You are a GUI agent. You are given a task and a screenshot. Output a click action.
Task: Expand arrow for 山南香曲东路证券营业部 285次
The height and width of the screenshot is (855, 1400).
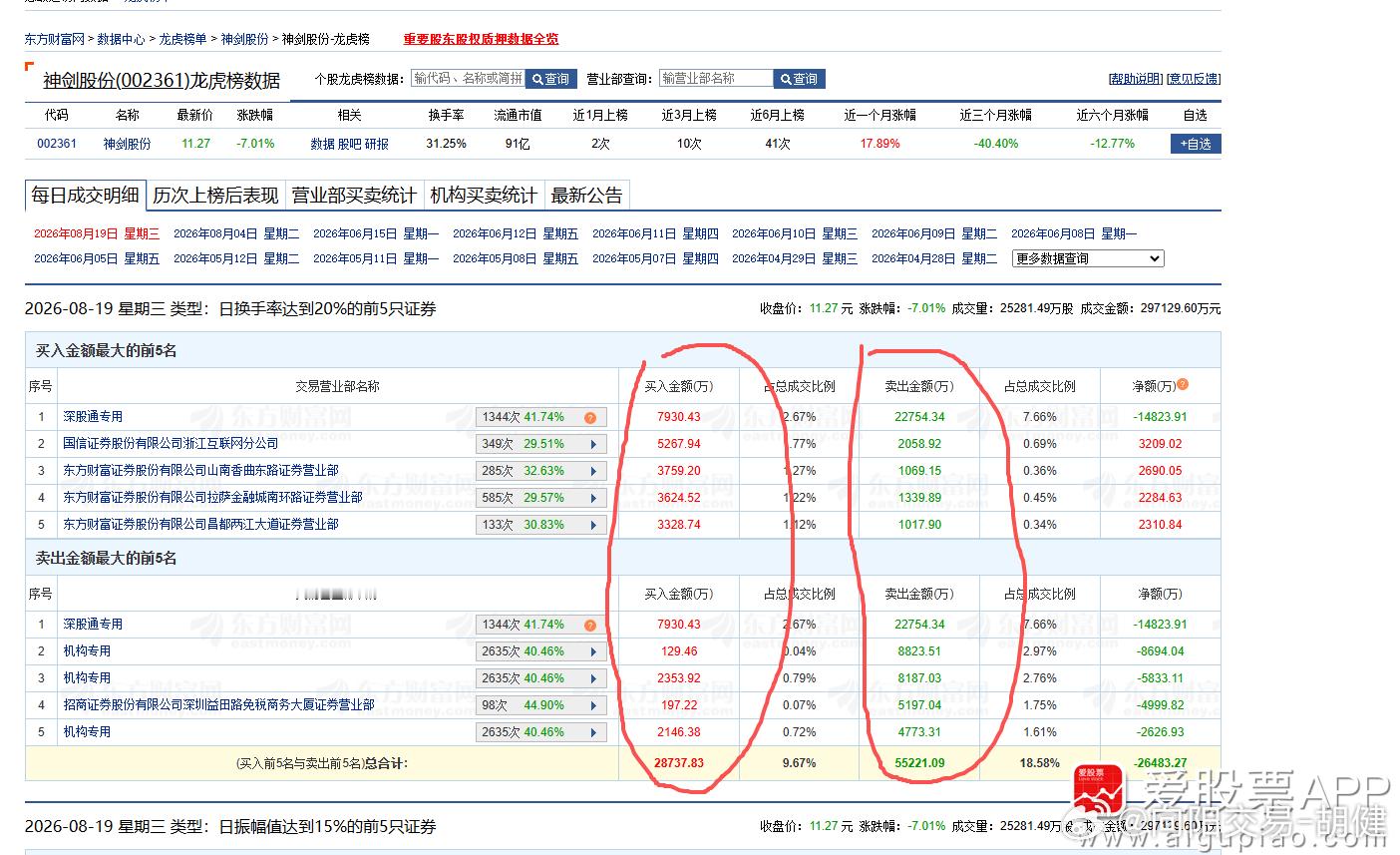[x=593, y=471]
